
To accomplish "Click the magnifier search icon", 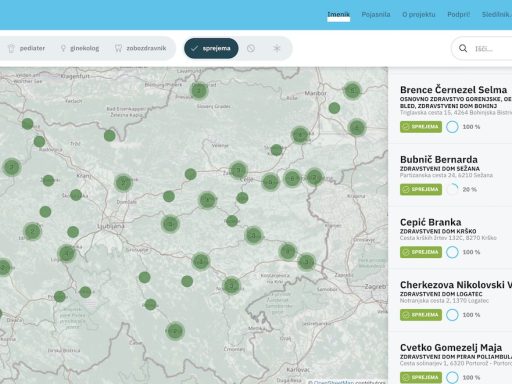I will 463,49.
